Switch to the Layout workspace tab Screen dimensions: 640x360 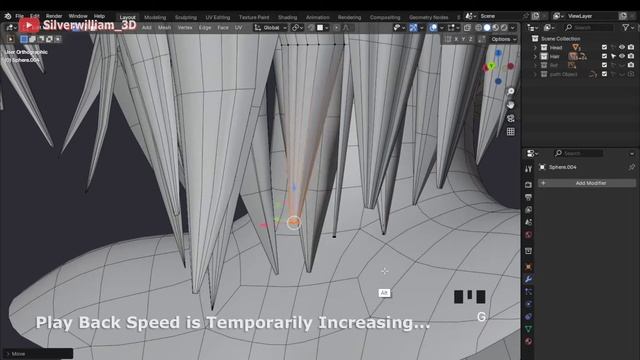click(x=127, y=17)
